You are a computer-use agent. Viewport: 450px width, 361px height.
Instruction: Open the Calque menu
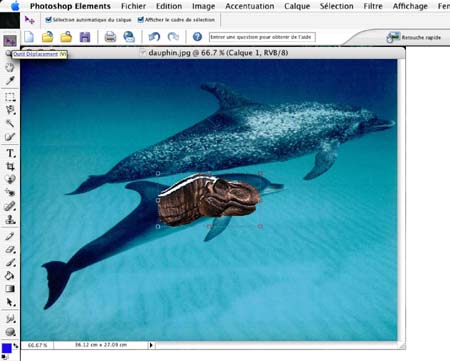(297, 6)
